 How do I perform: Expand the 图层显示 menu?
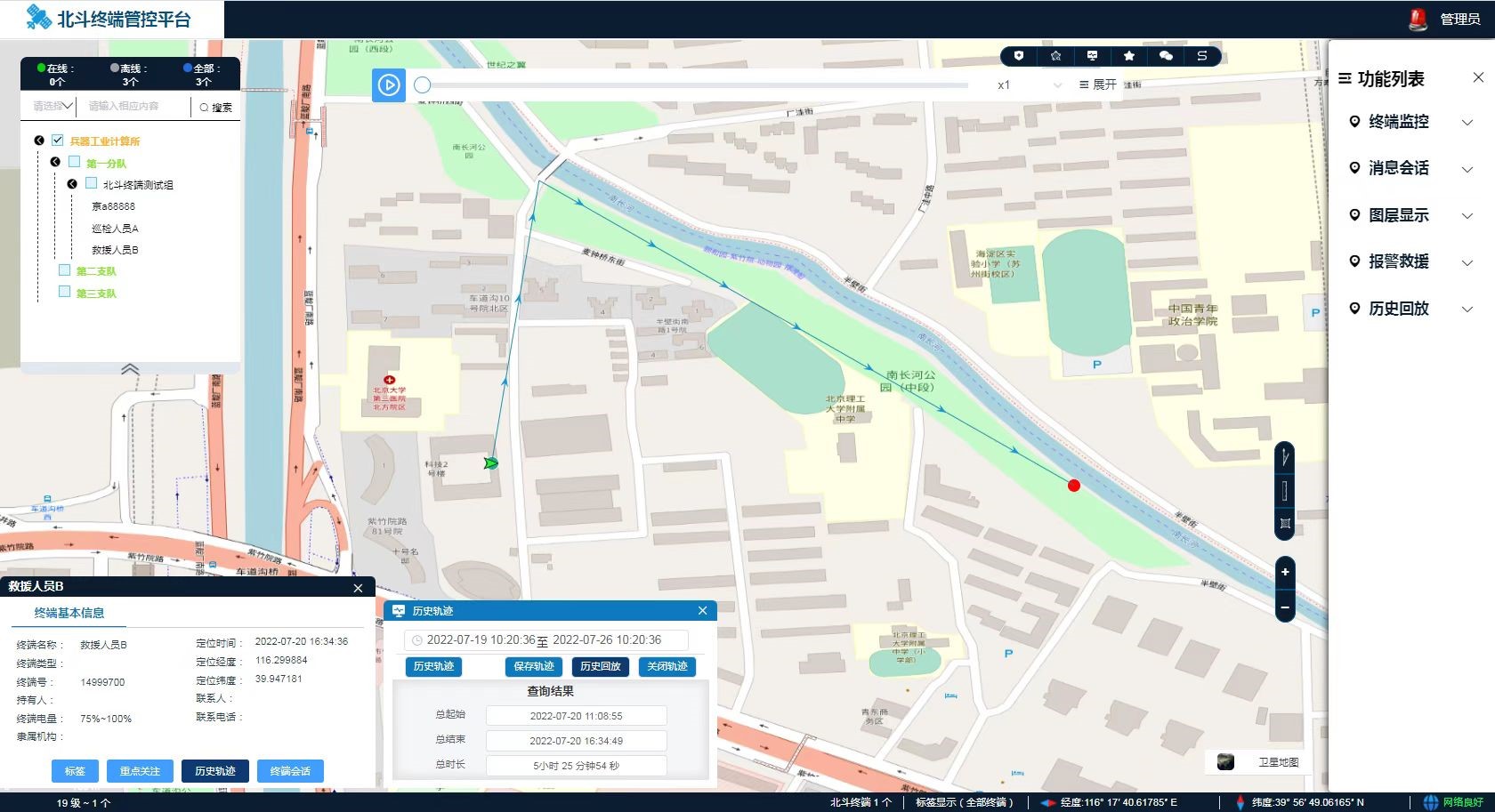(x=1412, y=215)
